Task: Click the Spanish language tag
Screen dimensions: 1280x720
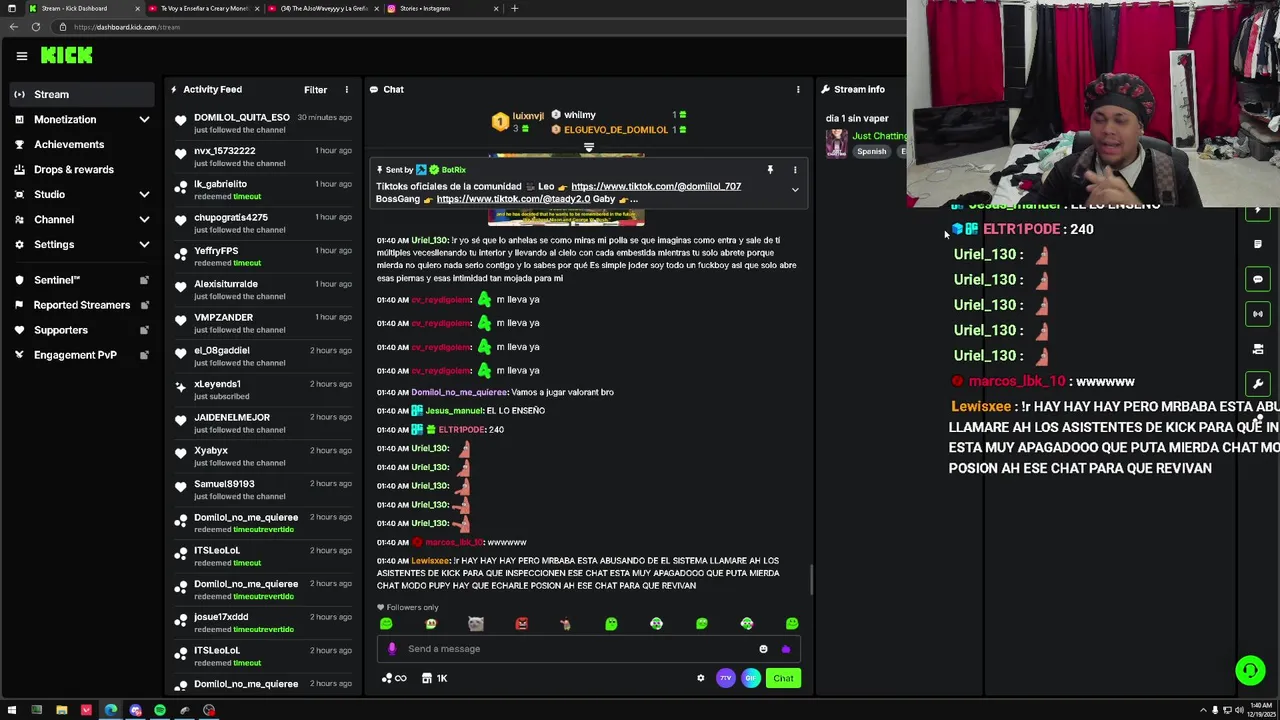Action: (871, 152)
